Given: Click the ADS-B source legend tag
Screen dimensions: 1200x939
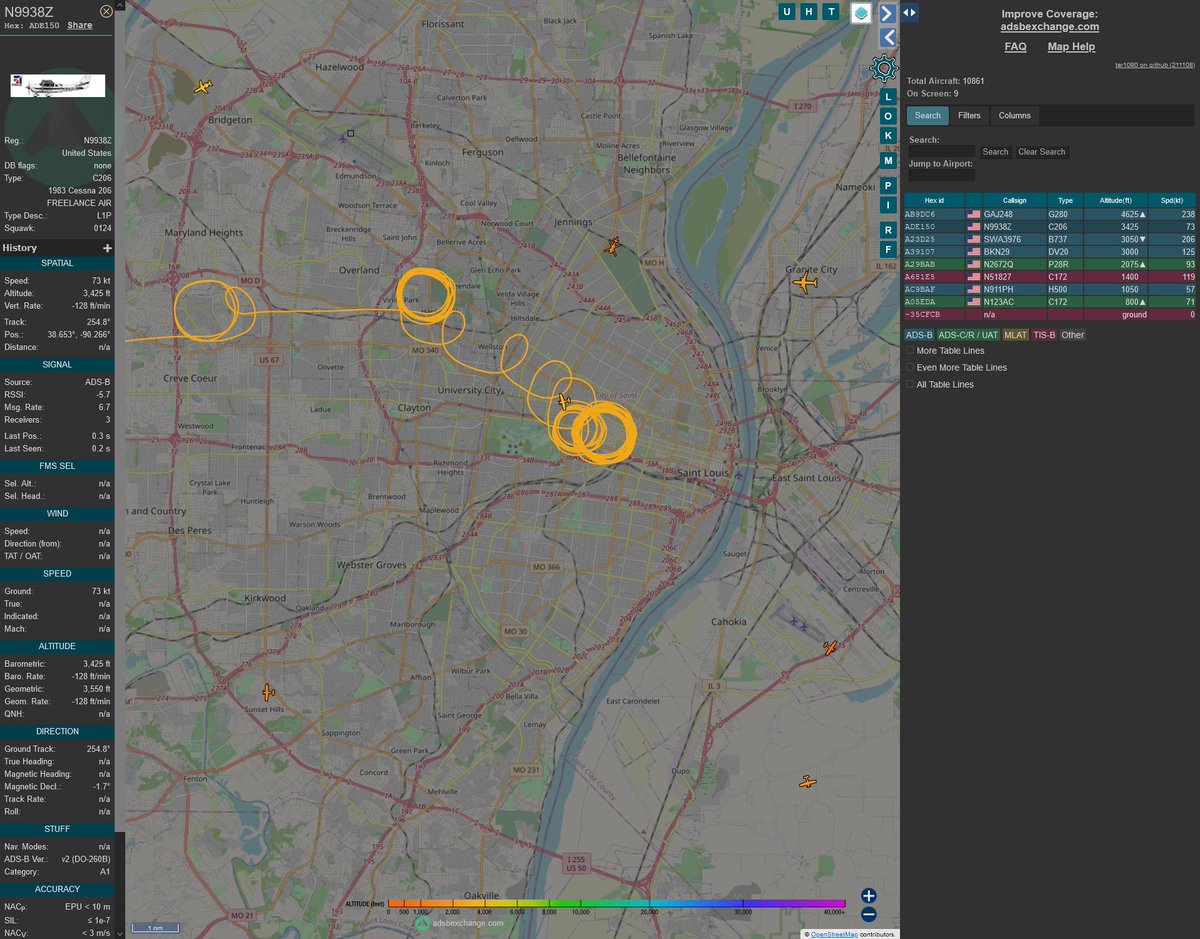Looking at the screenshot, I should [x=919, y=335].
